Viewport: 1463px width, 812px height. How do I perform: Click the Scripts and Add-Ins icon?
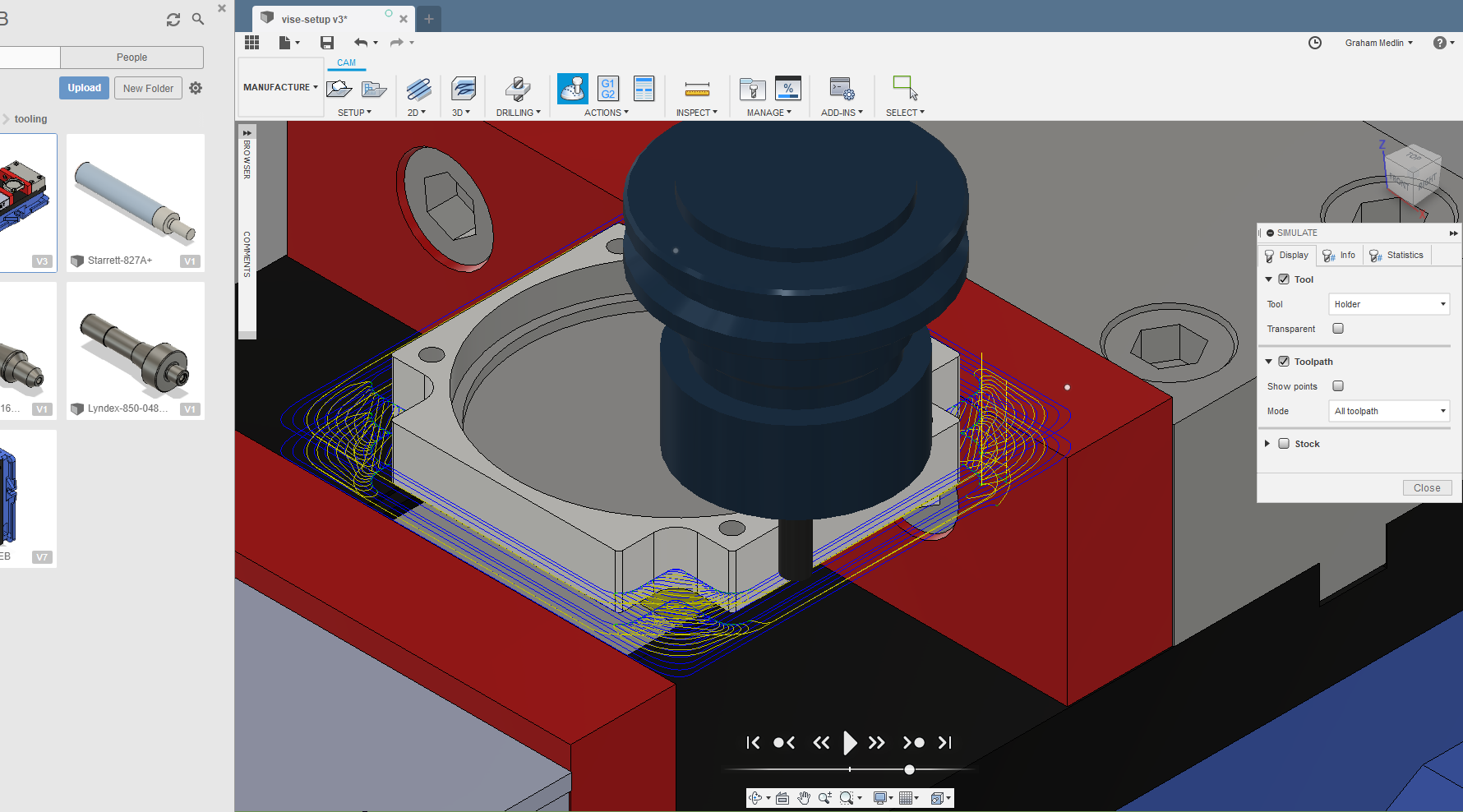(842, 89)
